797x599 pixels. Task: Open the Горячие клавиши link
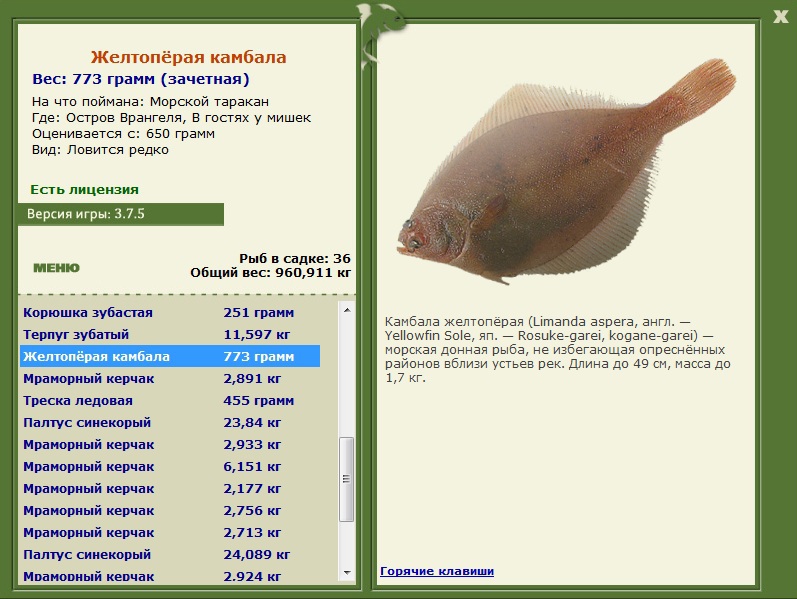437,571
